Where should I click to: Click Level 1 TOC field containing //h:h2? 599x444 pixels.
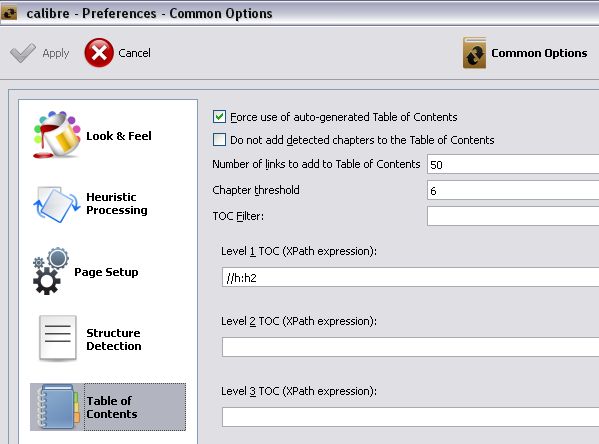[410, 277]
